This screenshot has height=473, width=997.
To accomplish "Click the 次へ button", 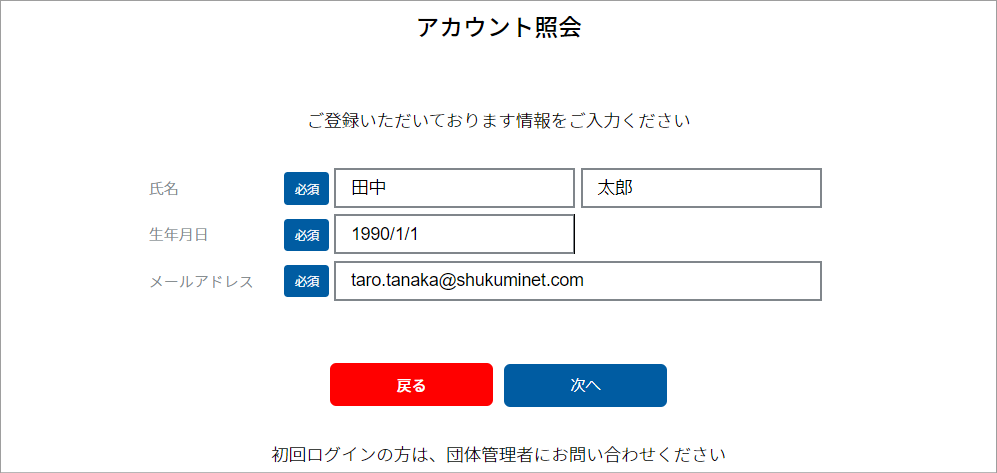I will [585, 385].
